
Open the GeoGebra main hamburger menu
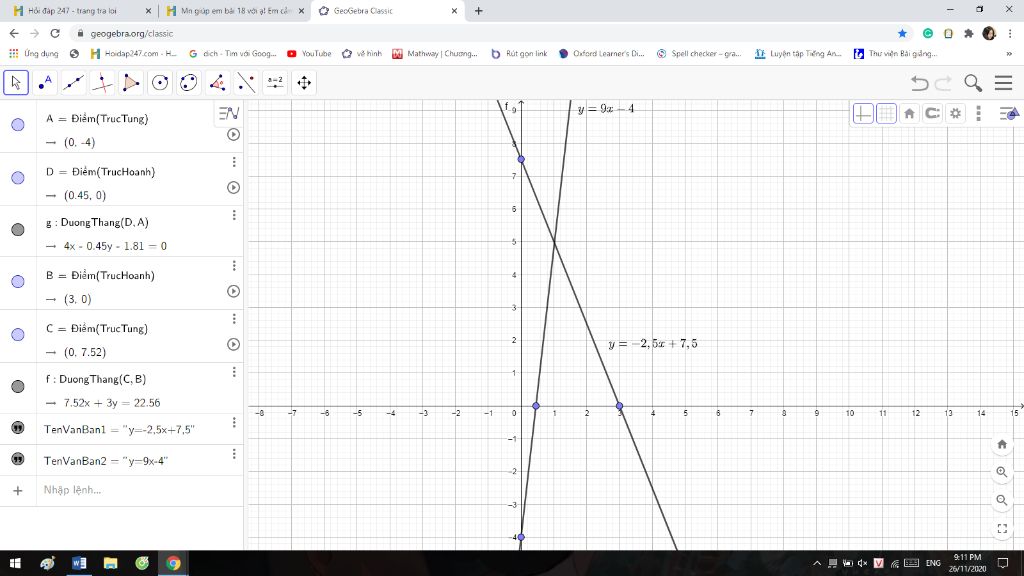click(x=1004, y=83)
